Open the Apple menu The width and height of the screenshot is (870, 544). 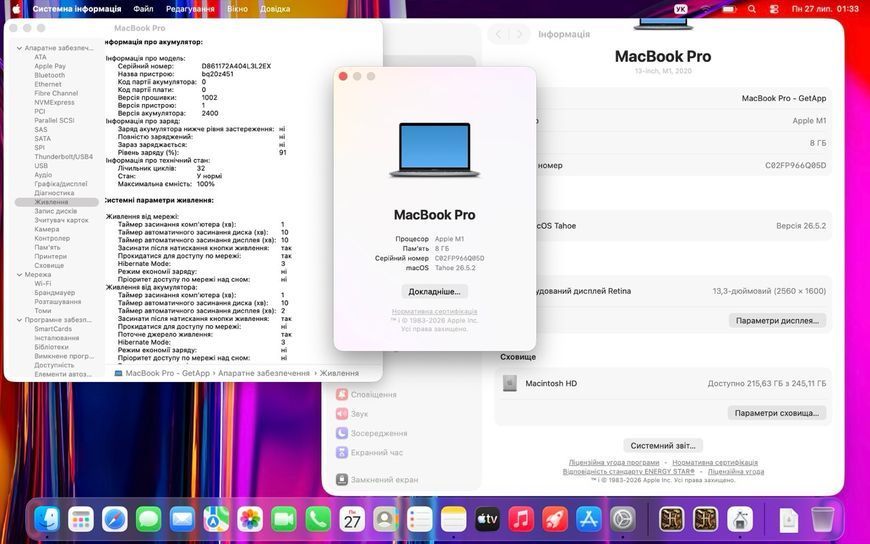(16, 9)
